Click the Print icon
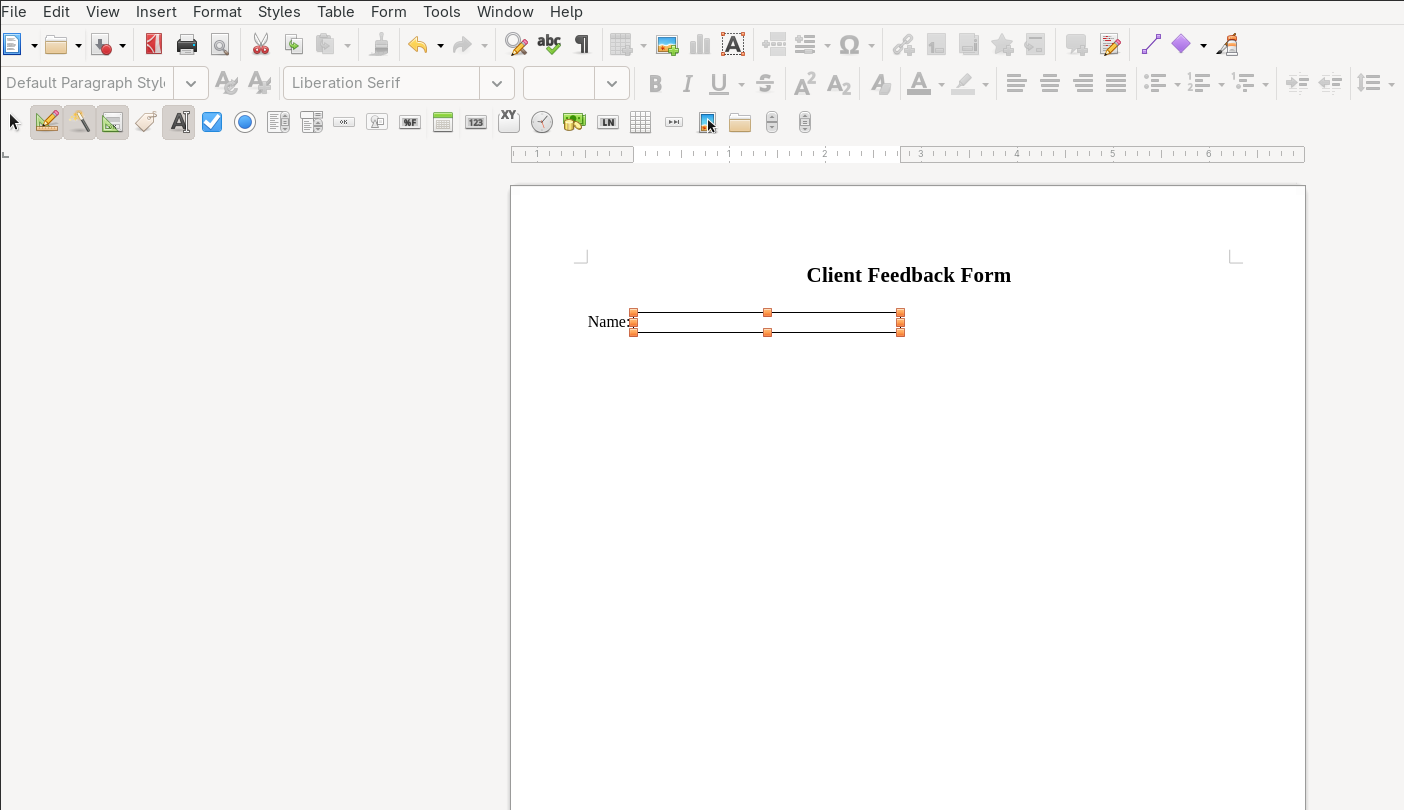Viewport: 1404px width, 810px height. coord(187,44)
